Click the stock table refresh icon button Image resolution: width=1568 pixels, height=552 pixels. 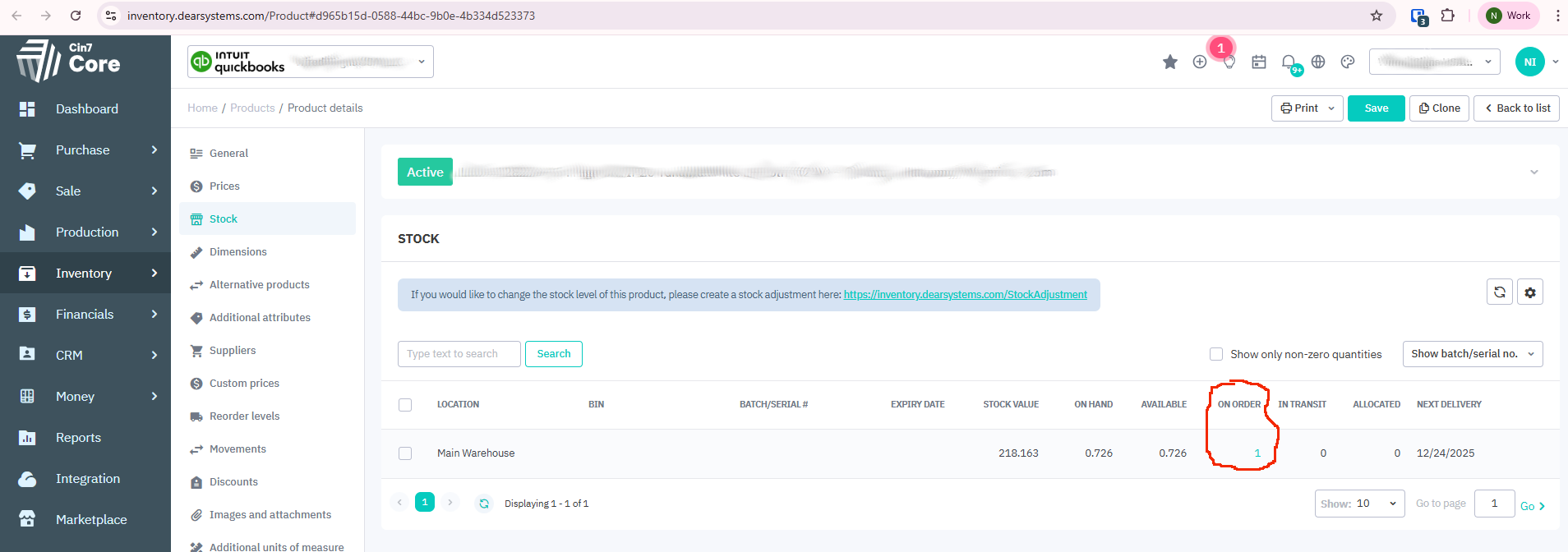(x=1500, y=292)
